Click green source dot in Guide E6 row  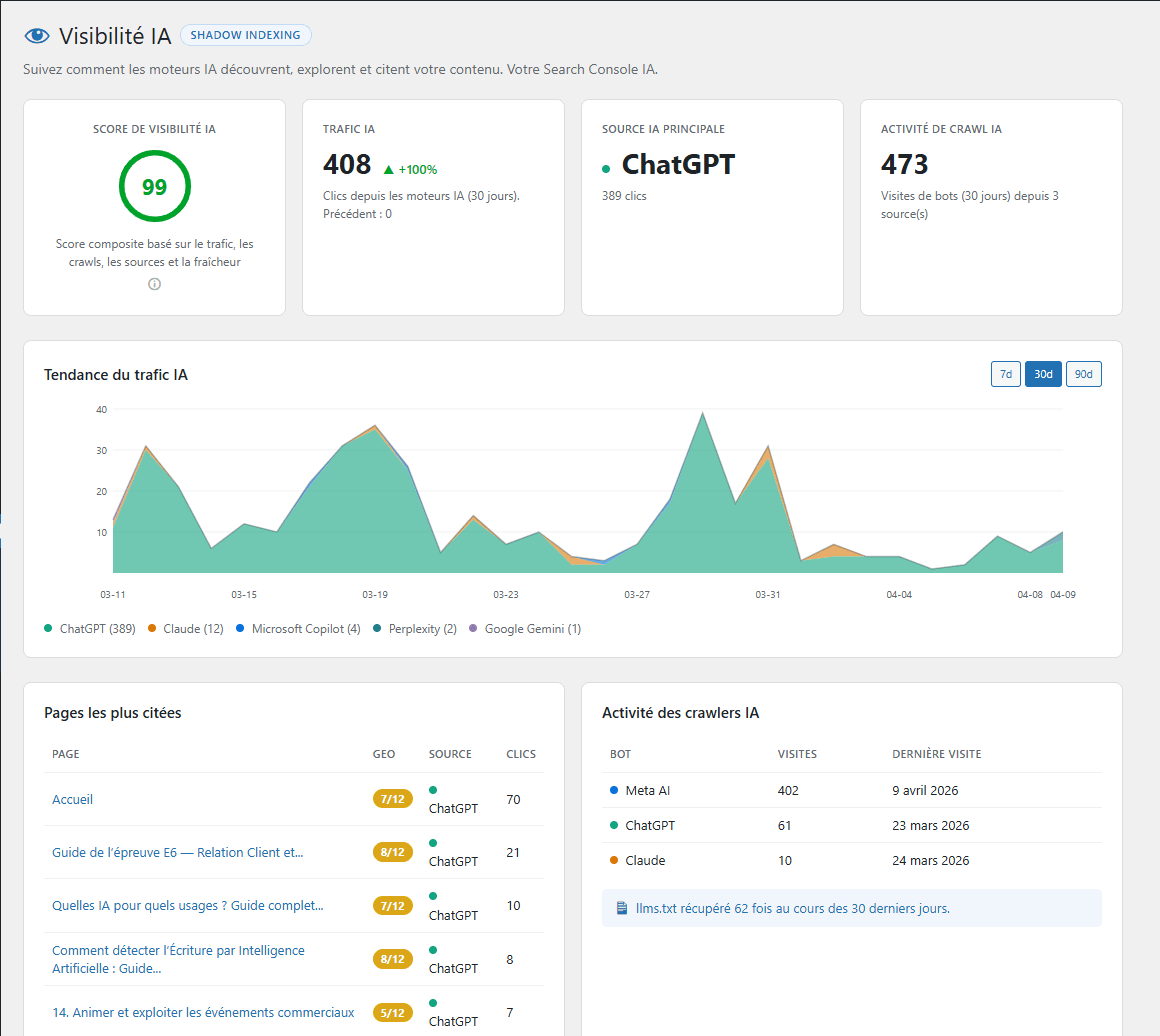[x=433, y=843]
